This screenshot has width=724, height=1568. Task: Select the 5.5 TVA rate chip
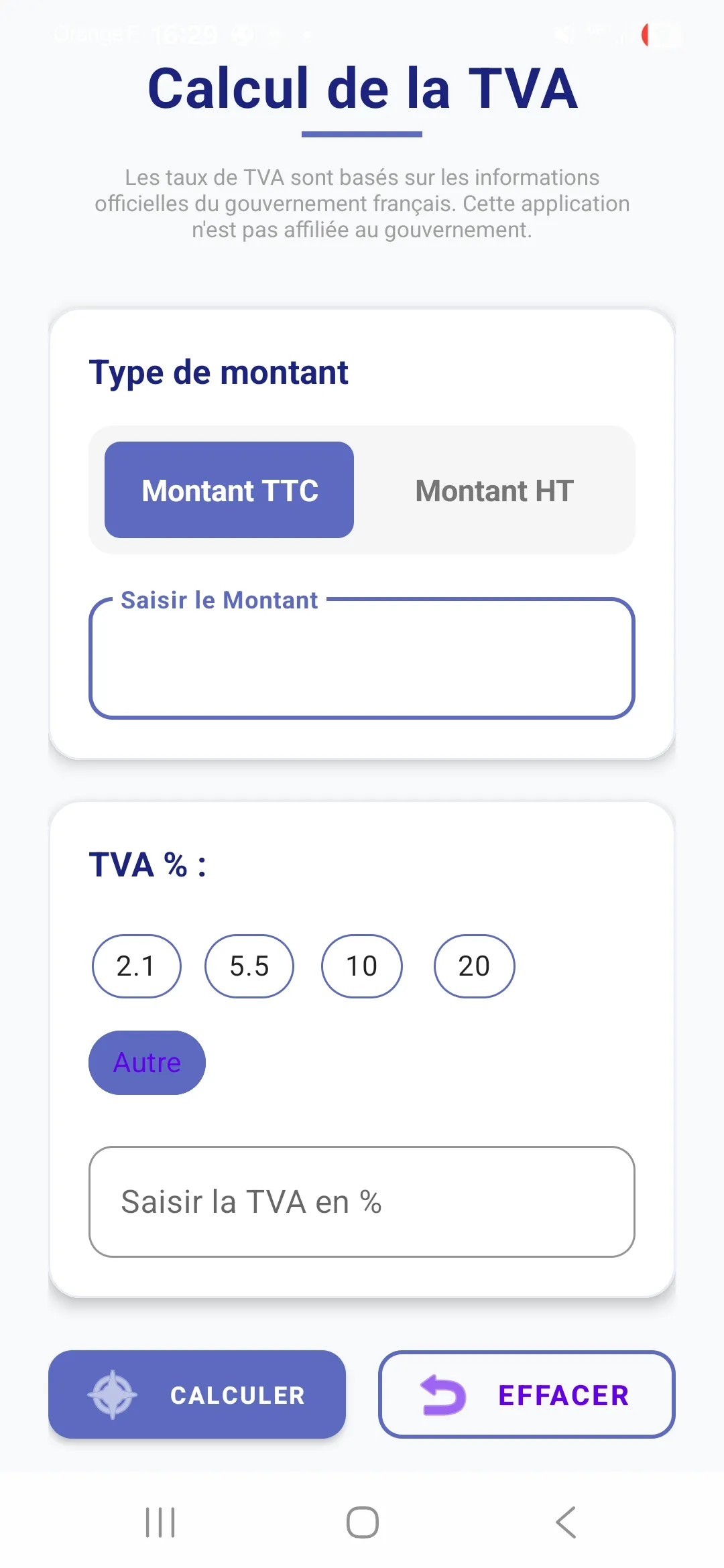tap(249, 966)
